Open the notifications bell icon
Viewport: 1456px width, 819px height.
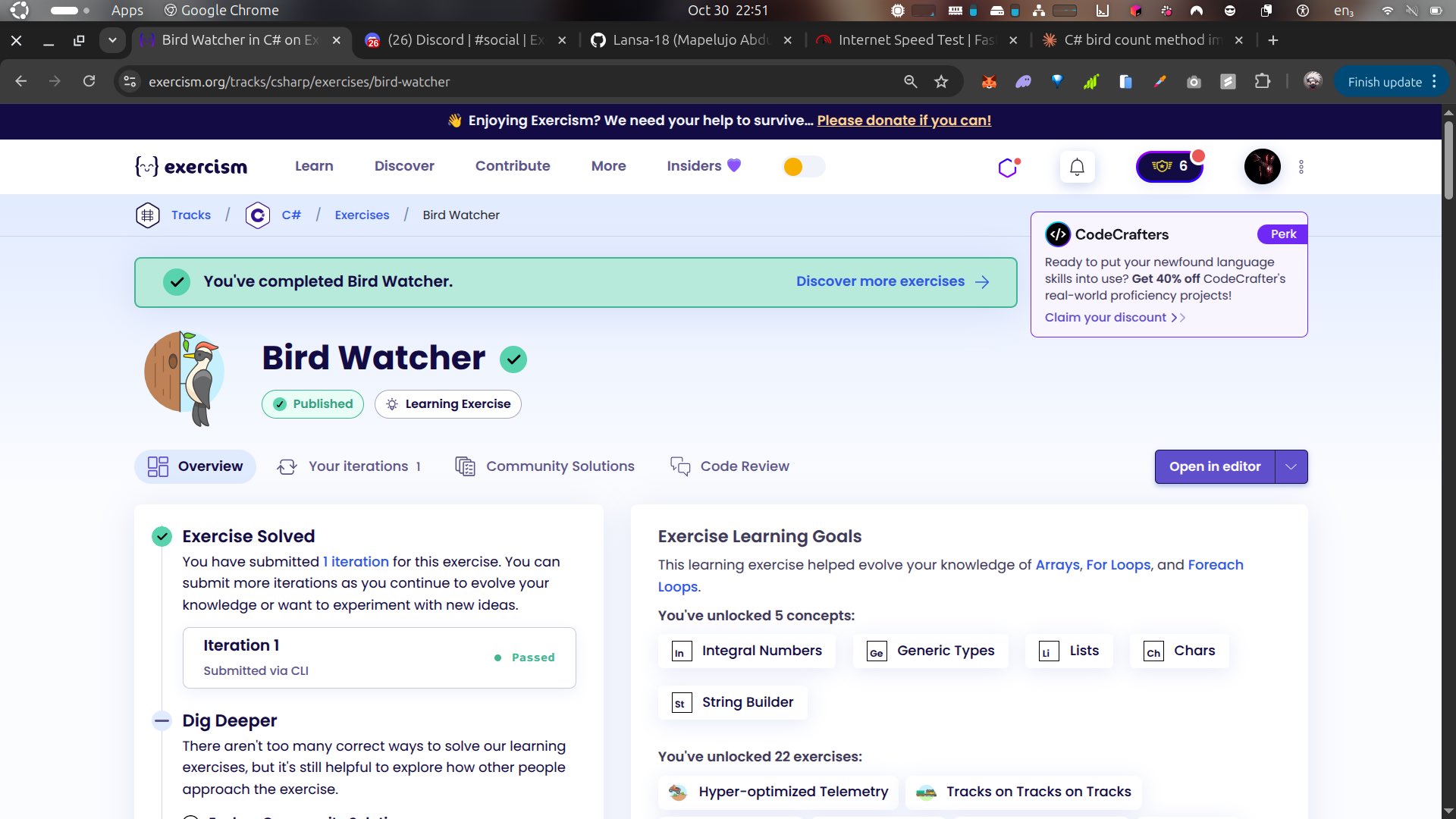point(1077,167)
